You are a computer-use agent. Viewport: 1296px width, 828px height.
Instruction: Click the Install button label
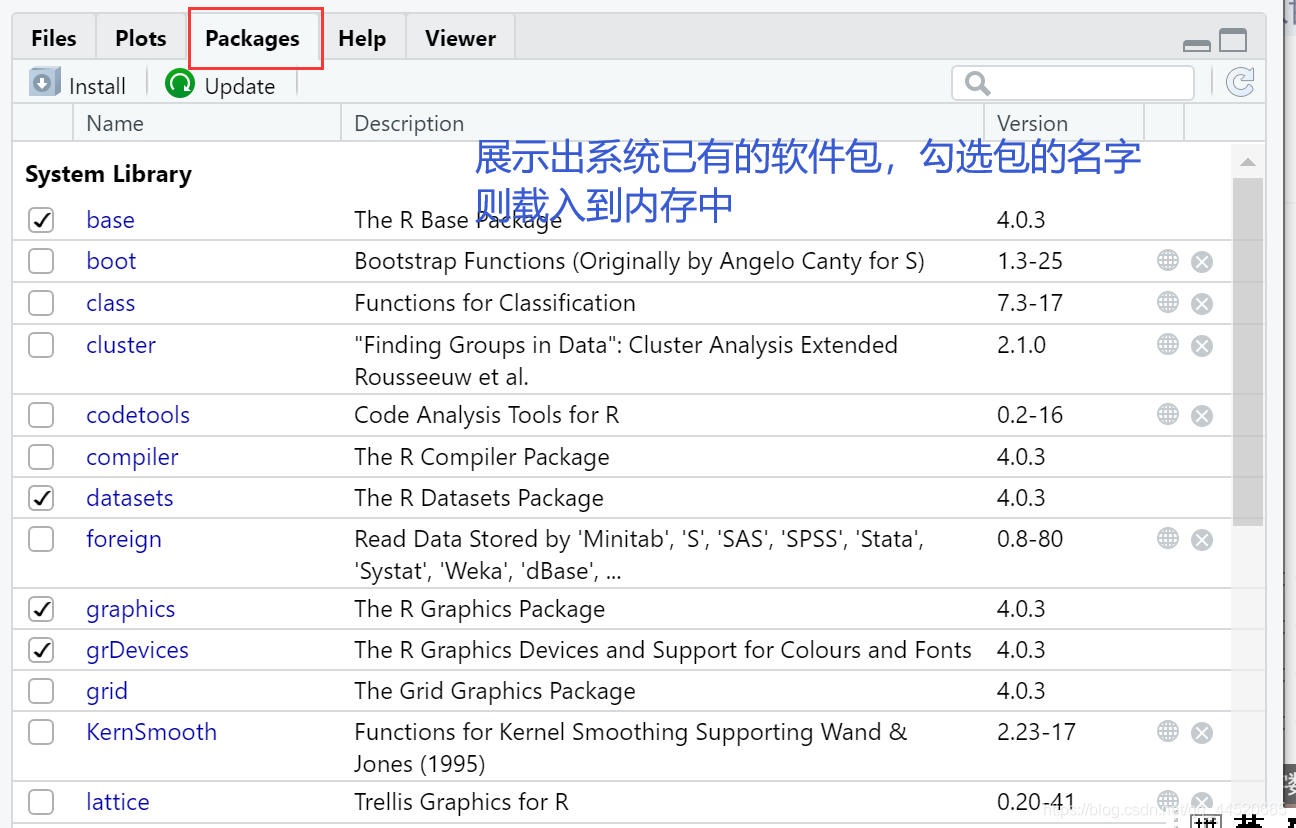[97, 86]
